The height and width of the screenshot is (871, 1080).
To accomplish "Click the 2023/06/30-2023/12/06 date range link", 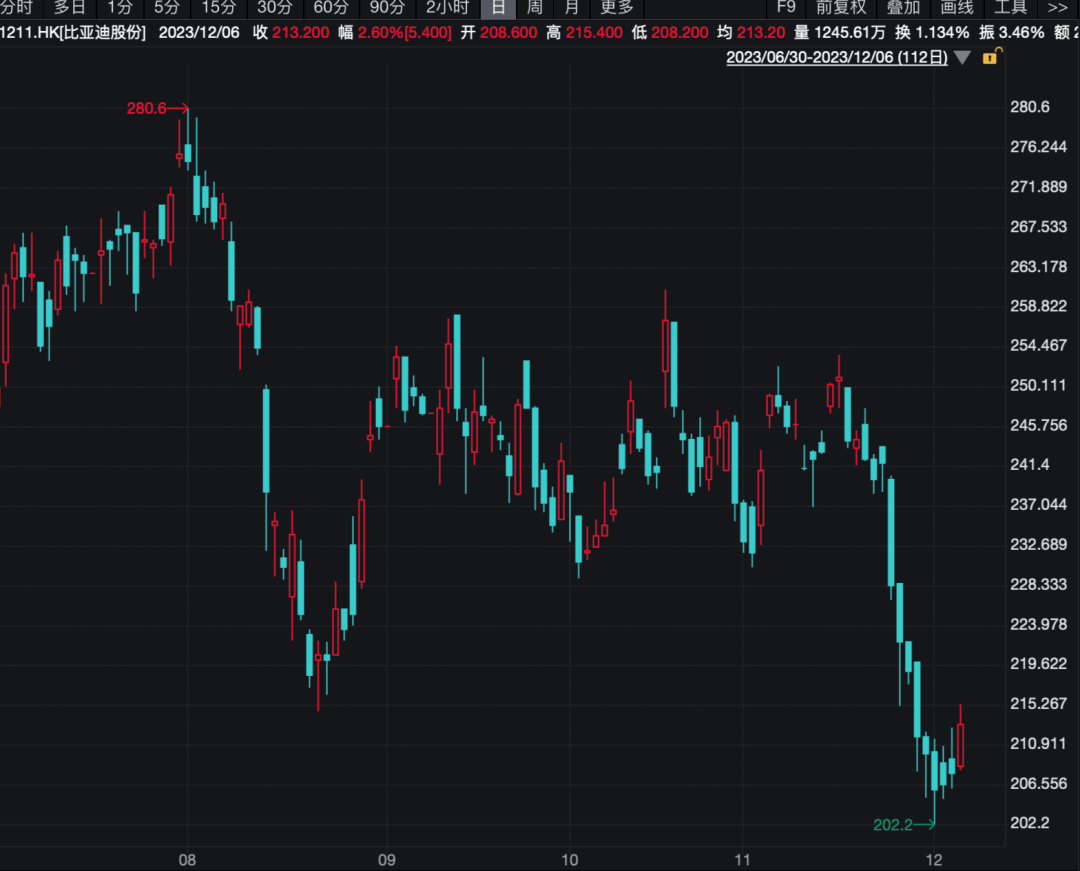I will [836, 58].
